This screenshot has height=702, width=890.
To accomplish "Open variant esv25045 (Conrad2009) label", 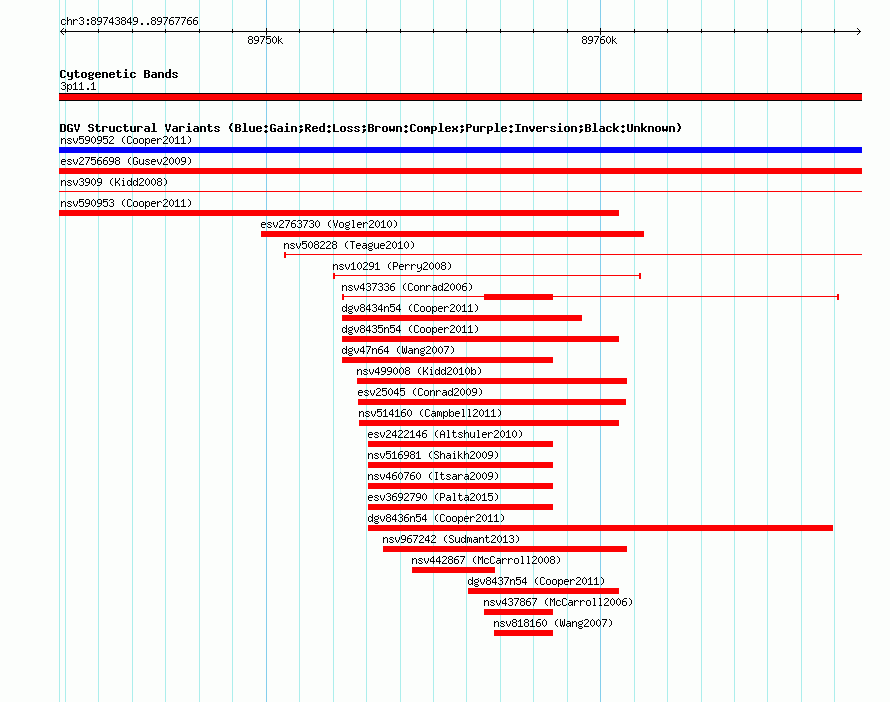I will (420, 392).
